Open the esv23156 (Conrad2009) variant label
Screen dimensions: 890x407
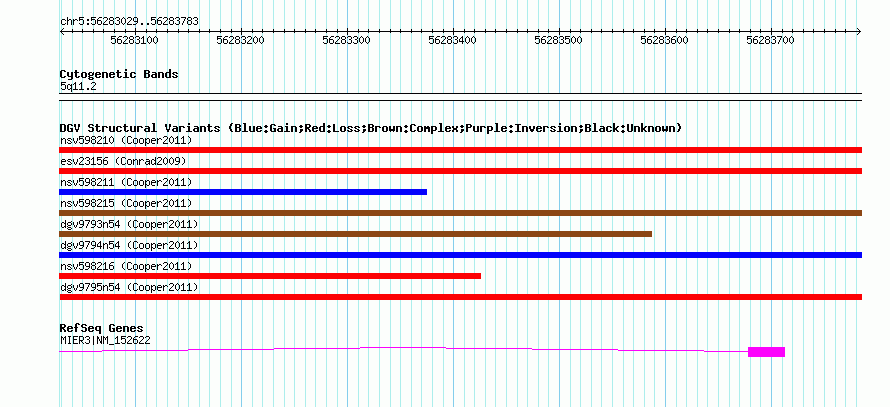pos(123,161)
